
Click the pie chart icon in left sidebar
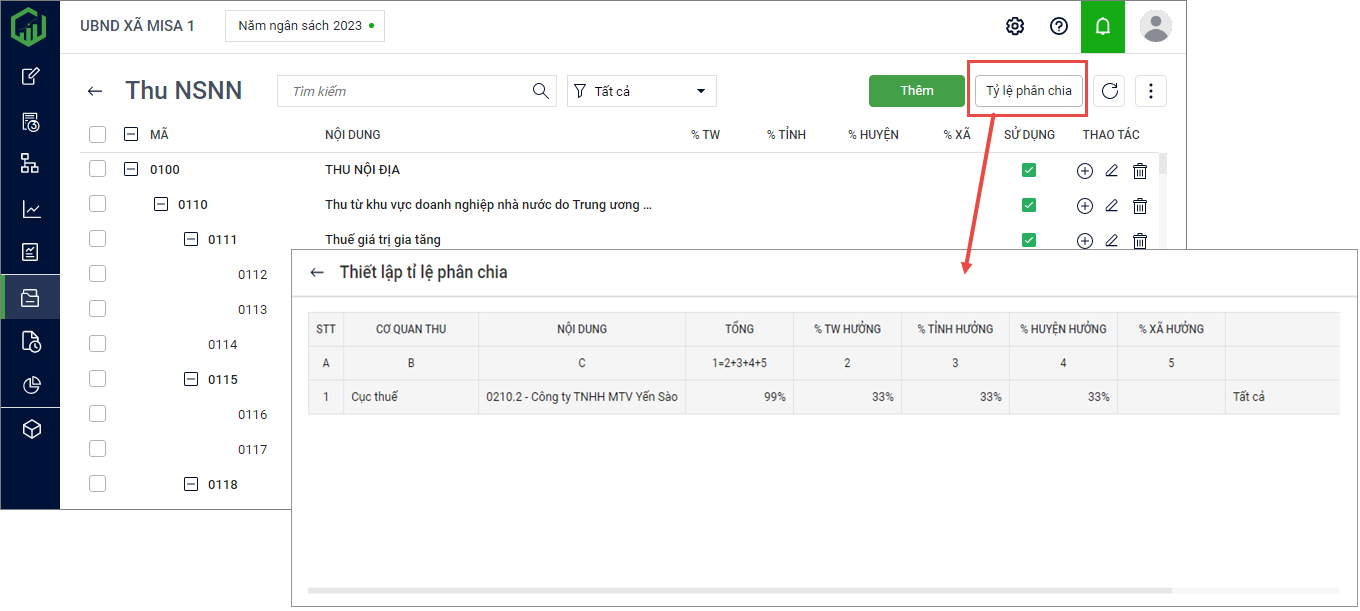[x=31, y=385]
